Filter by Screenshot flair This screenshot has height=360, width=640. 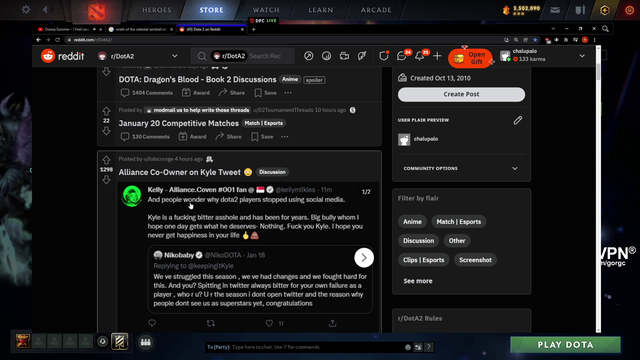pos(475,260)
